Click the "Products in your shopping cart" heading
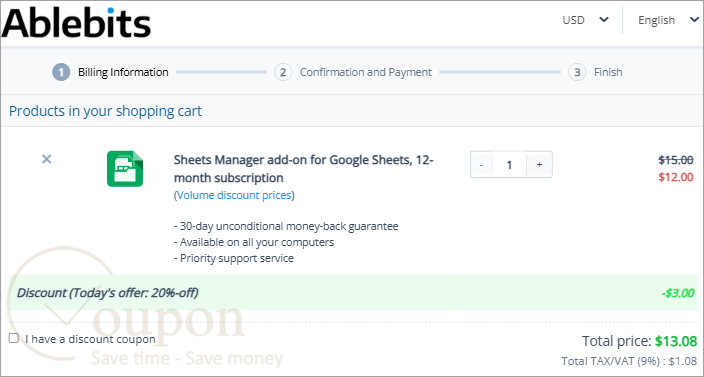 (106, 111)
